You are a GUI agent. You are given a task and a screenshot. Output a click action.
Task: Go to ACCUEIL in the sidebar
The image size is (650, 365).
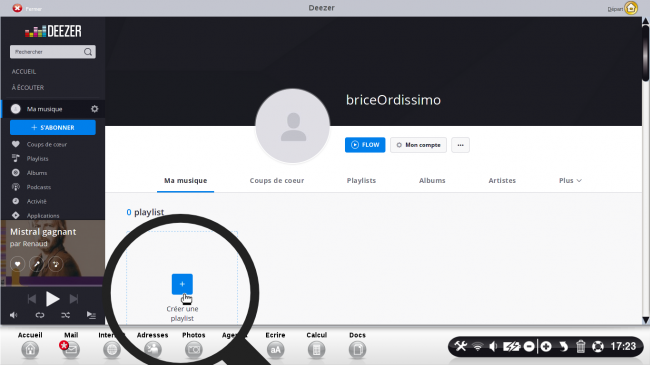click(x=24, y=72)
